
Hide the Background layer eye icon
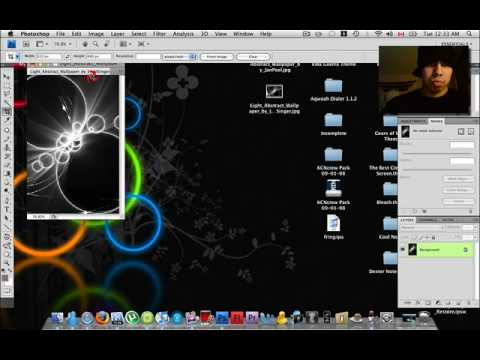[403, 249]
